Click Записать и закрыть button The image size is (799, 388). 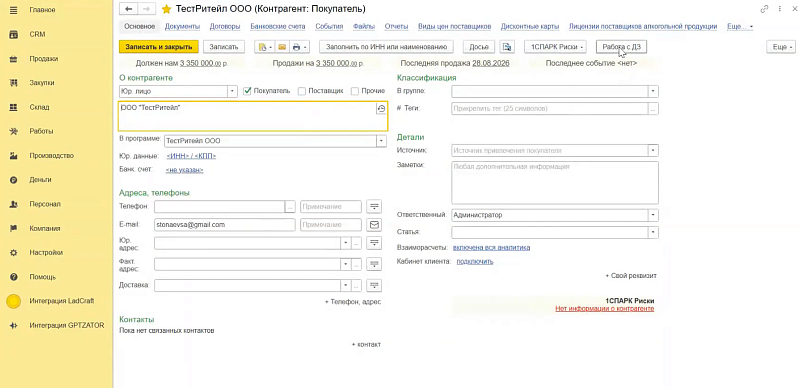click(x=158, y=47)
